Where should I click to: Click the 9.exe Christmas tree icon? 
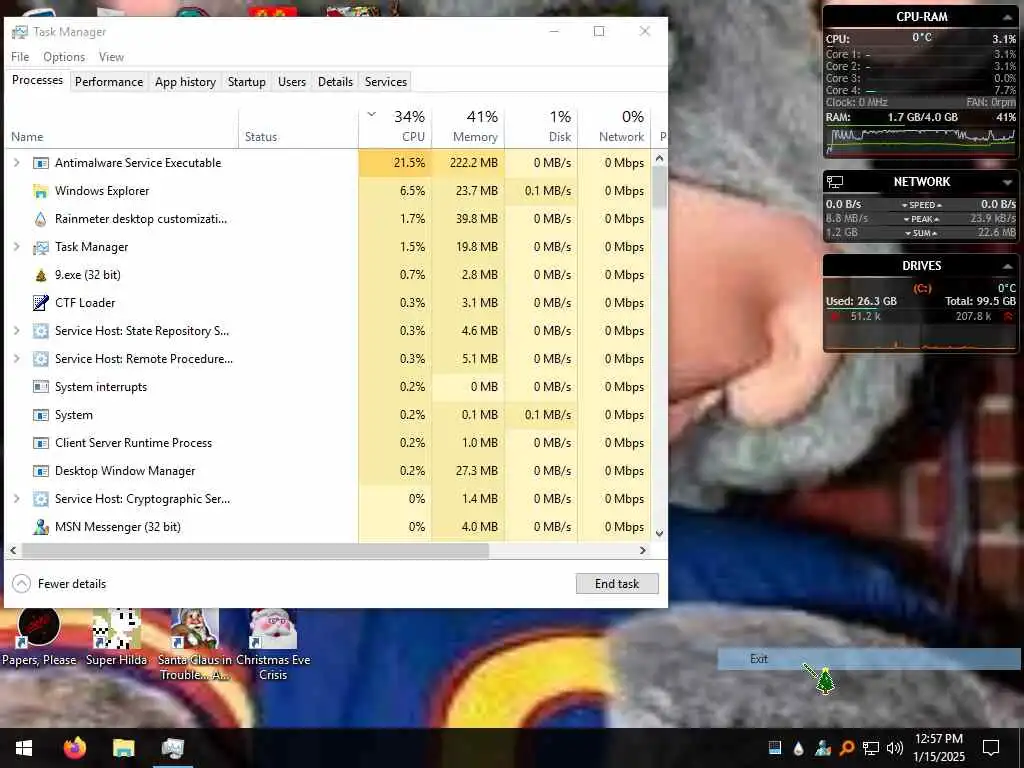click(x=40, y=275)
